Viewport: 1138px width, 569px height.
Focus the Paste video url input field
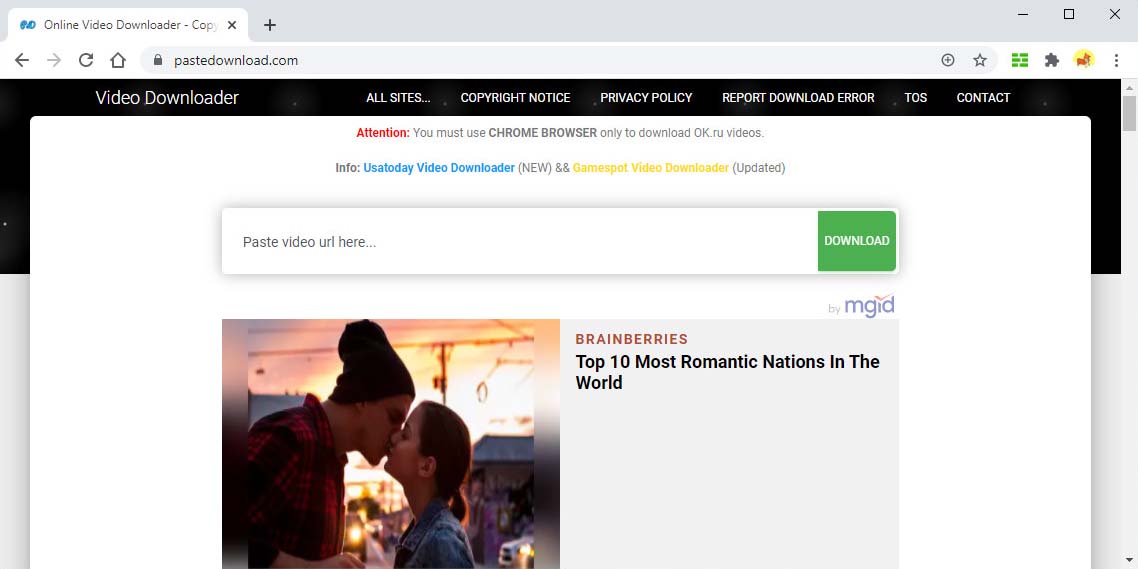520,242
